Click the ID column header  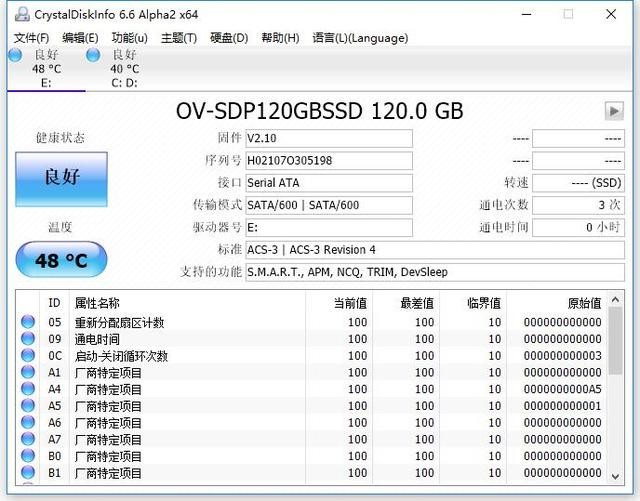point(54,303)
